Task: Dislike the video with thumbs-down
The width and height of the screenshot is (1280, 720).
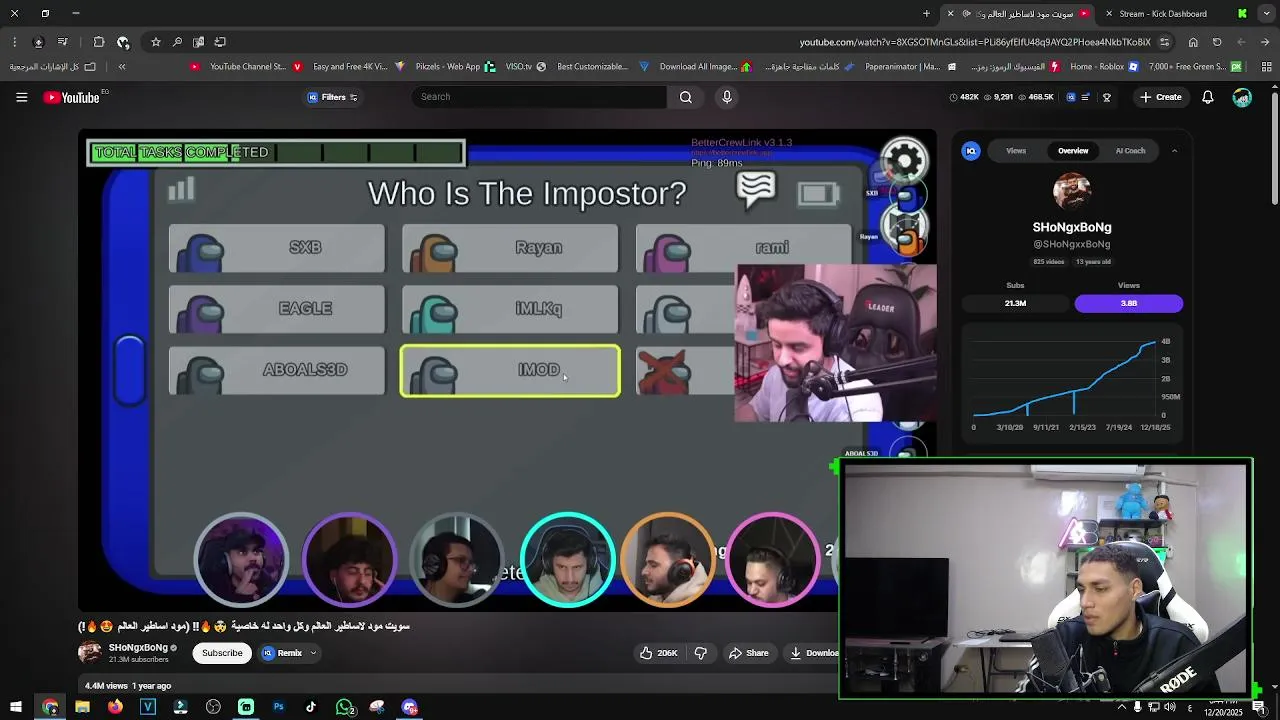Action: [x=701, y=653]
